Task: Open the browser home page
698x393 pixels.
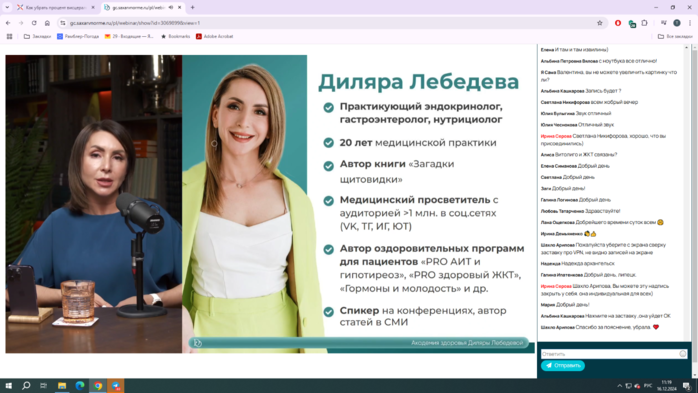Action: pyautogui.click(x=47, y=23)
